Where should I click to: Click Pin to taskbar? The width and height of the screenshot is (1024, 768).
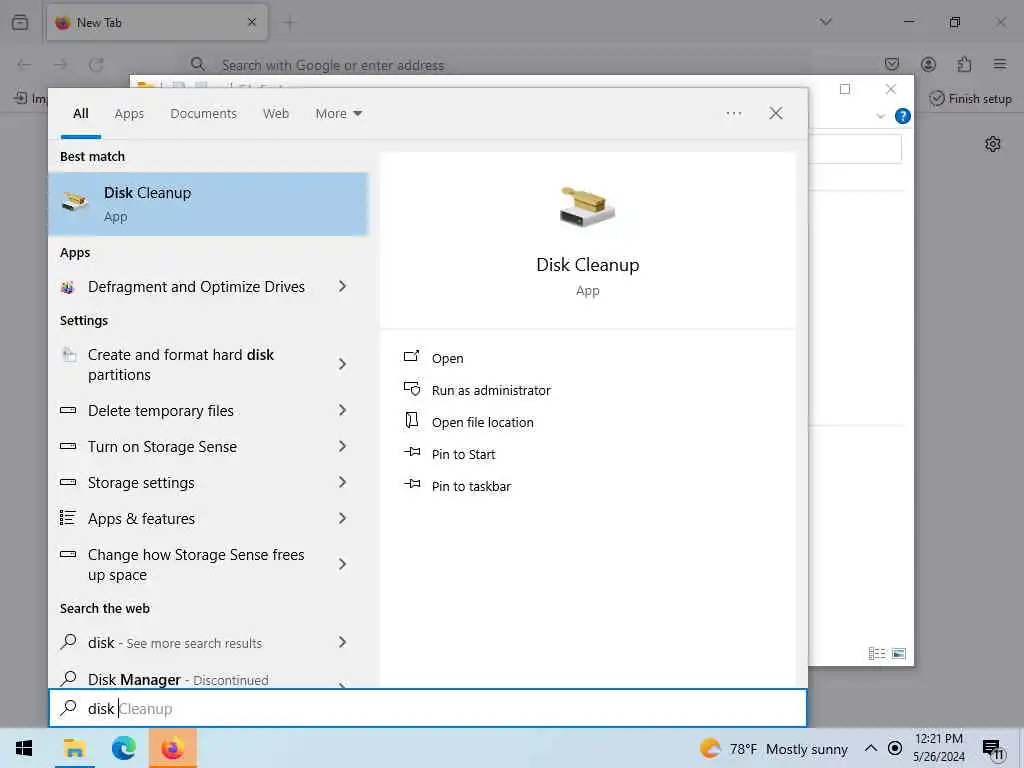[471, 487]
